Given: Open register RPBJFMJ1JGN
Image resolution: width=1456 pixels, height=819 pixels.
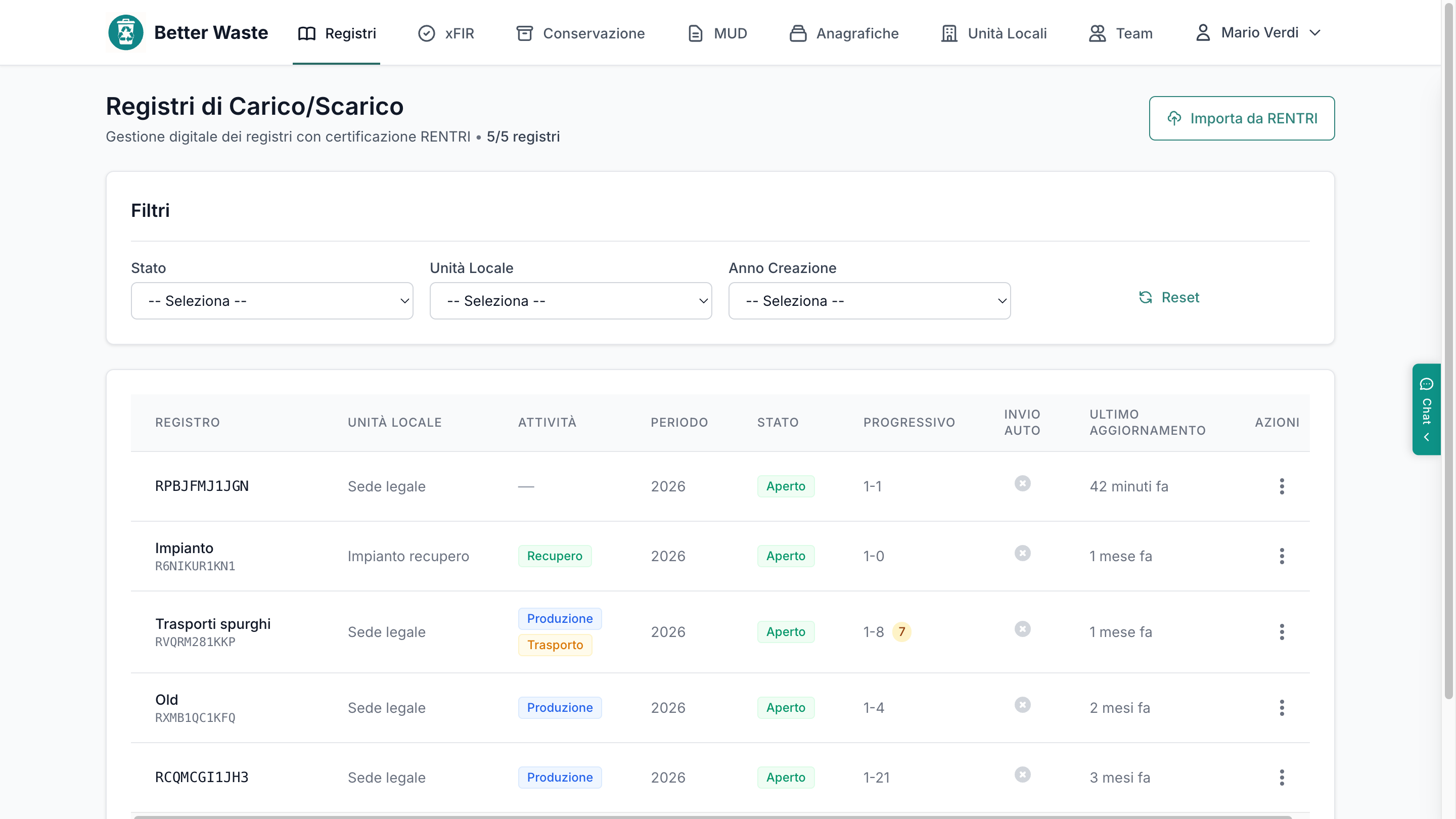Looking at the screenshot, I should click(202, 486).
